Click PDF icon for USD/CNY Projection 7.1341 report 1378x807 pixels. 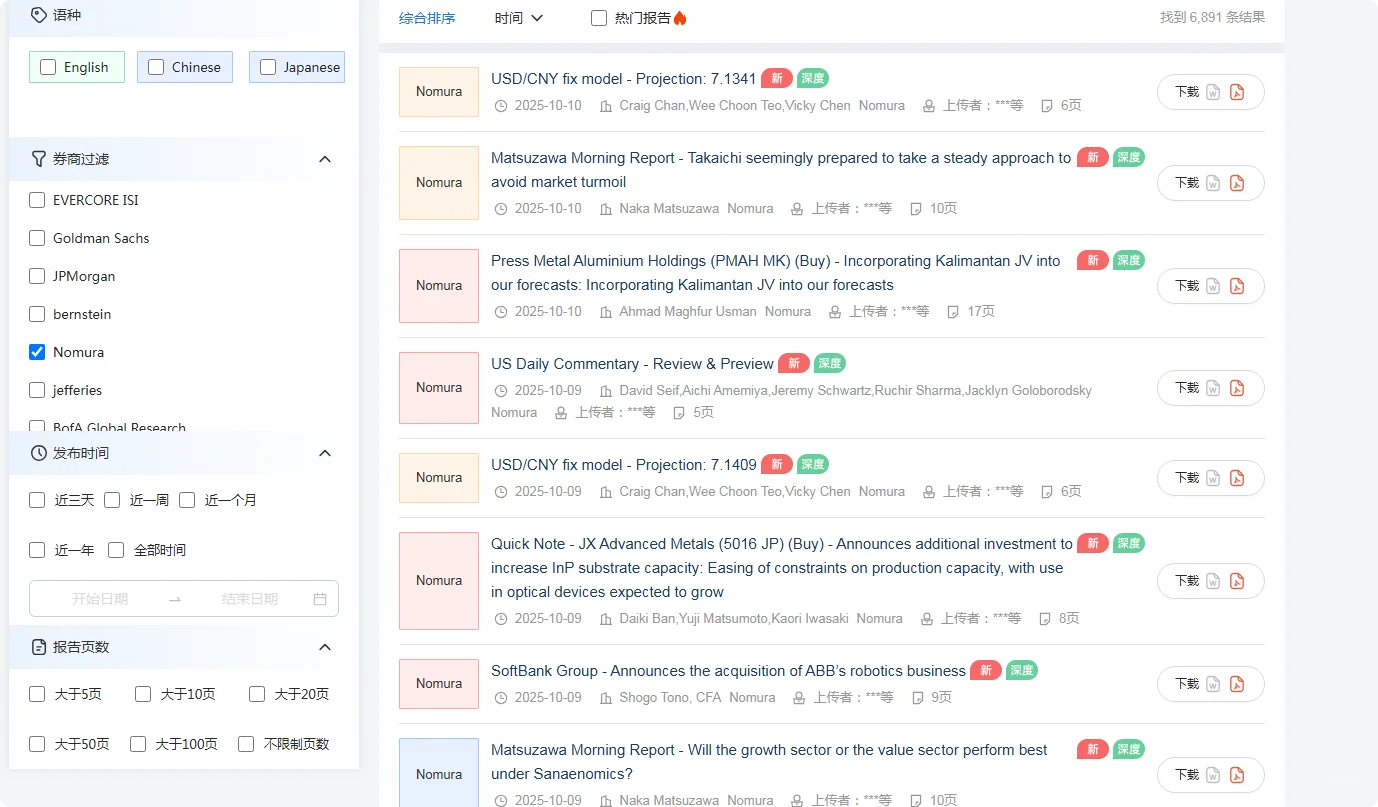pyautogui.click(x=1237, y=92)
